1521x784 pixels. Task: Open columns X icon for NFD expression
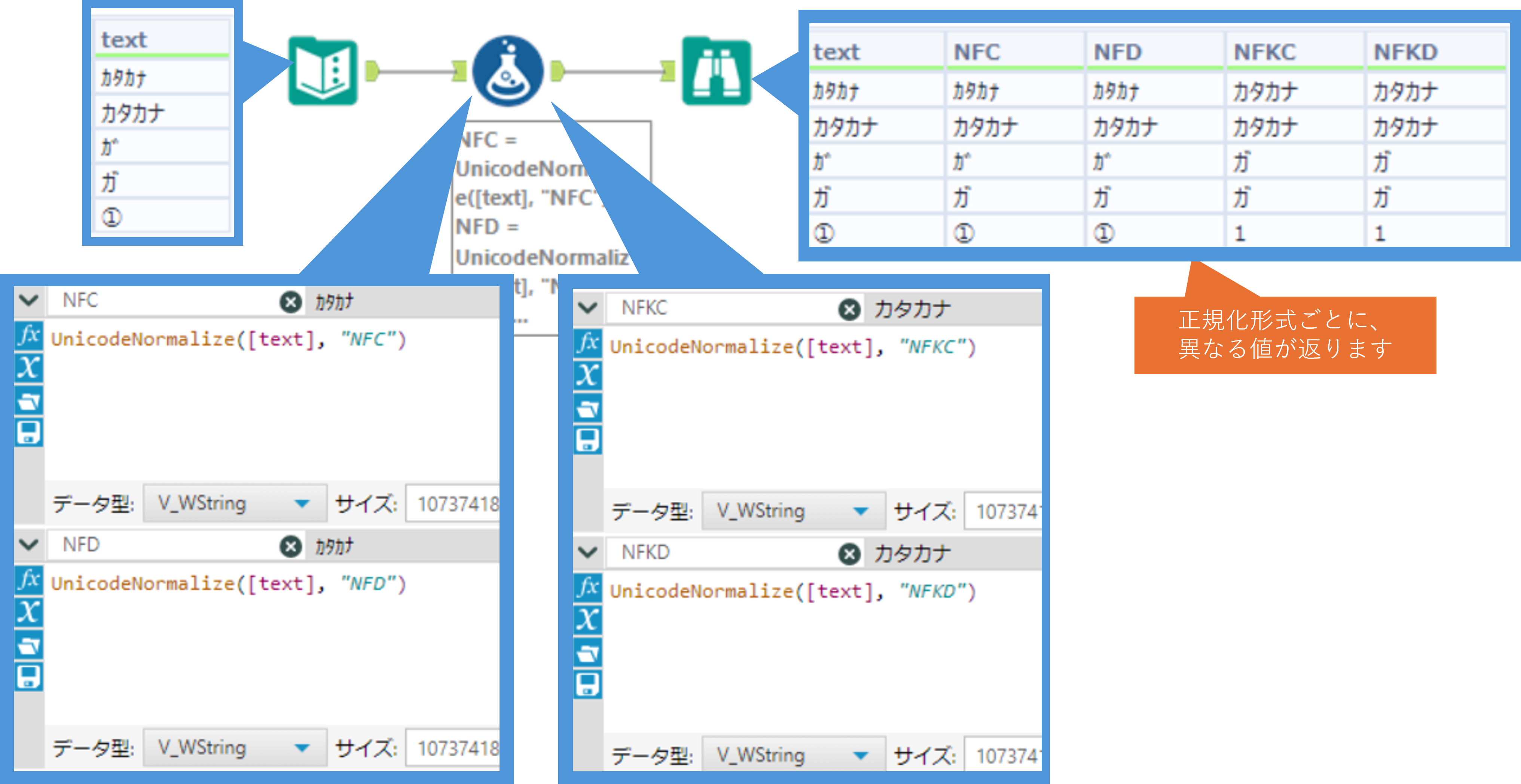(28, 612)
